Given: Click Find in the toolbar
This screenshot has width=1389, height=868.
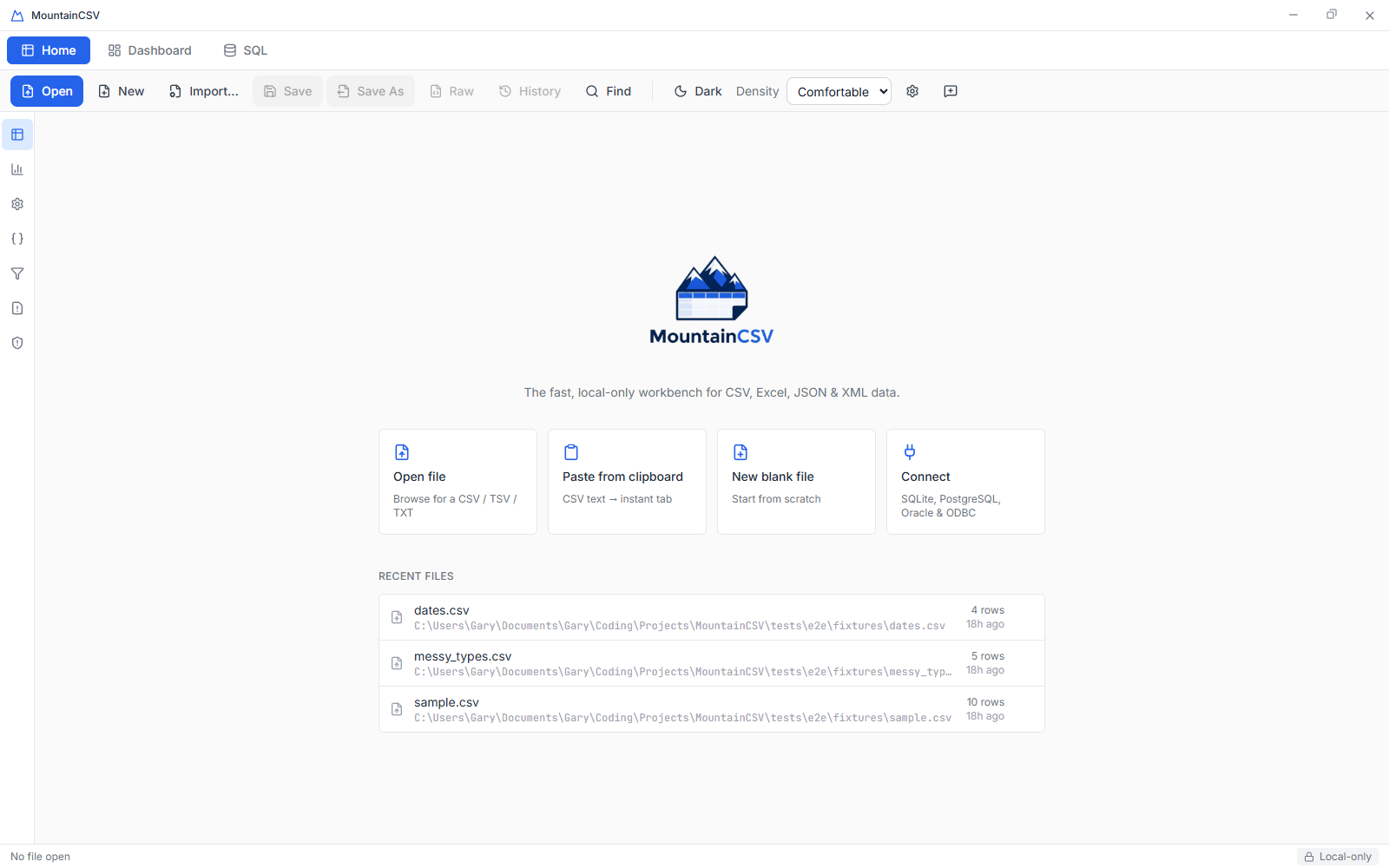Looking at the screenshot, I should coord(609,91).
